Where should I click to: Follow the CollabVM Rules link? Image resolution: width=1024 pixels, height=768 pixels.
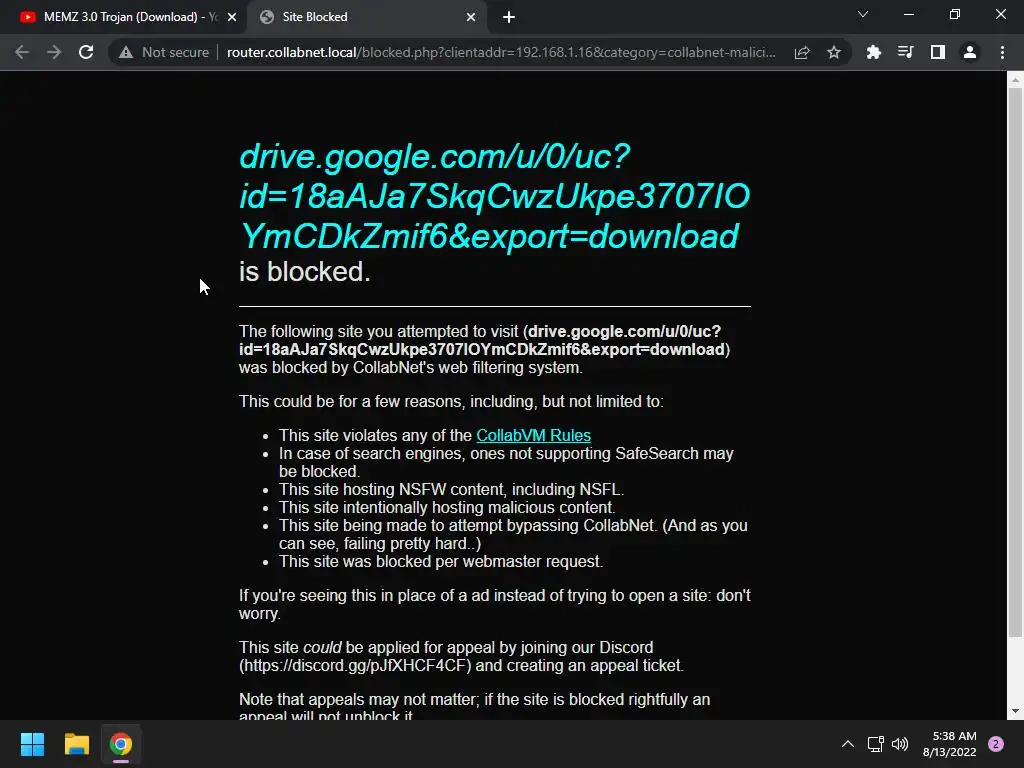pos(534,436)
